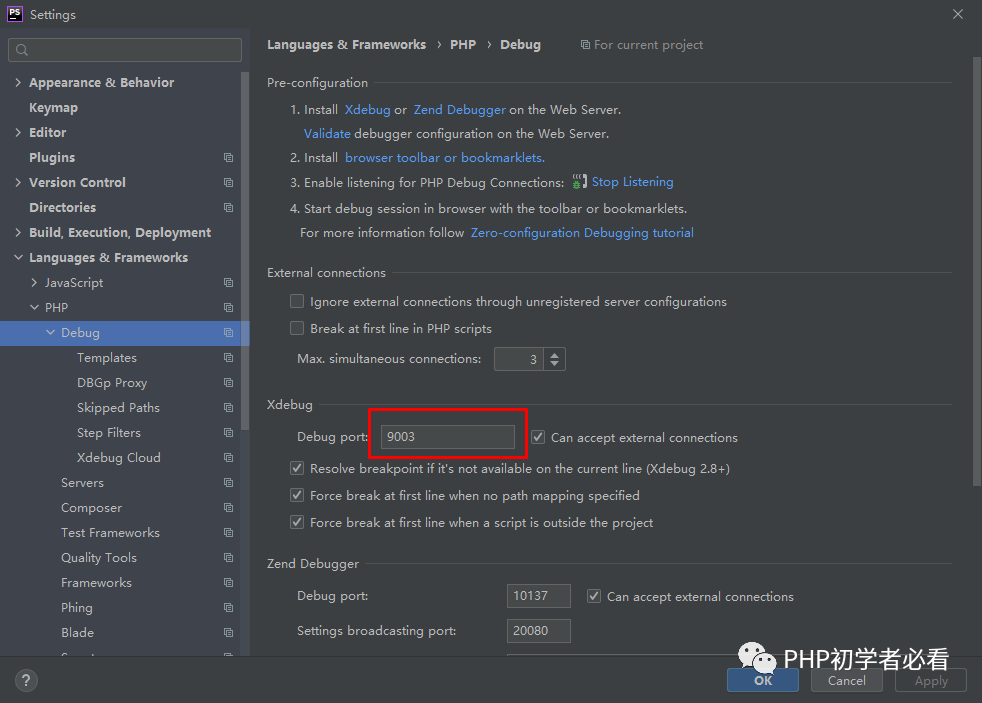
Task: Click the project-level icon beside Frameworks
Action: (229, 583)
